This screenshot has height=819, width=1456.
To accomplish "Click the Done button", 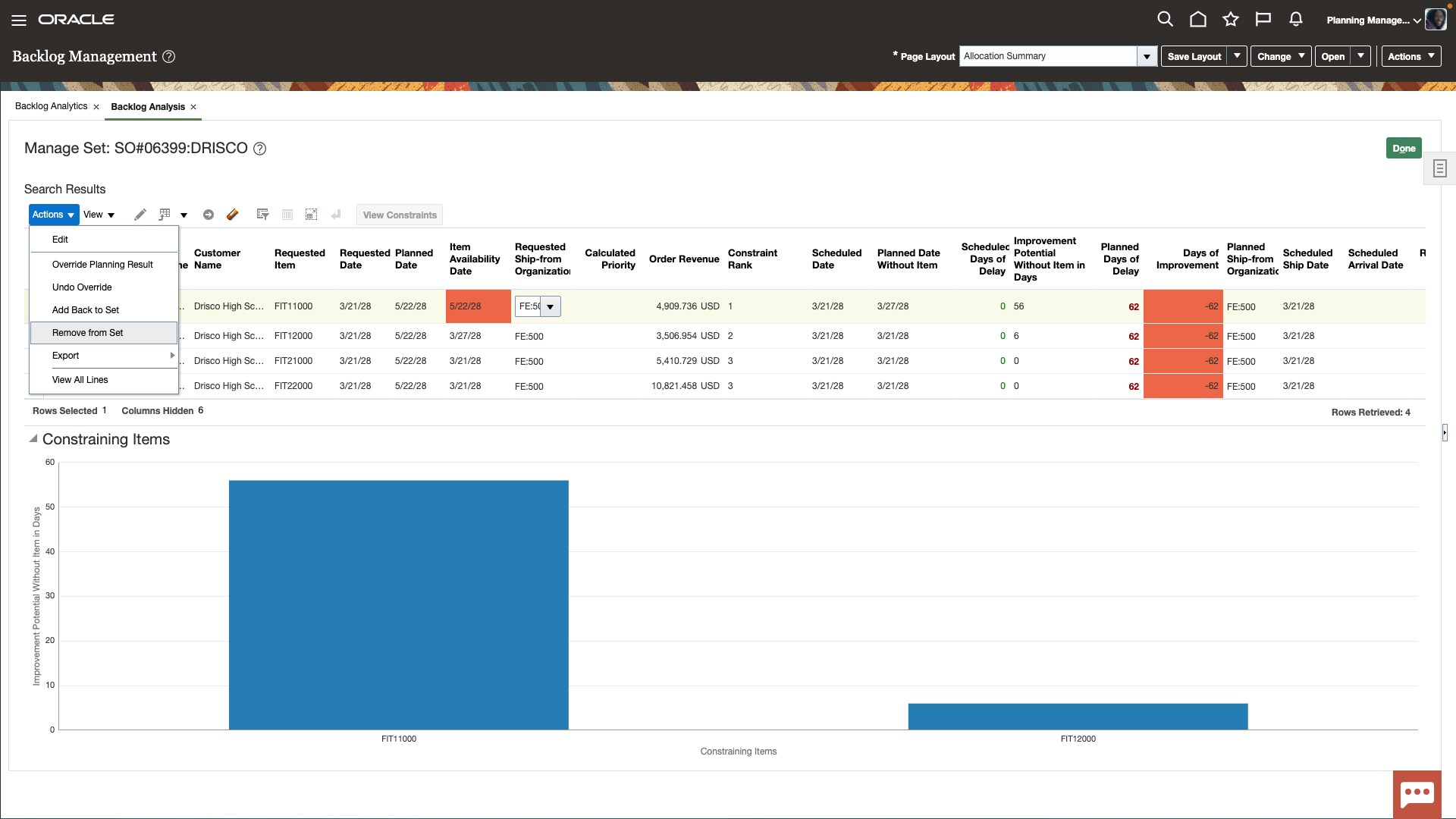I will [1404, 148].
